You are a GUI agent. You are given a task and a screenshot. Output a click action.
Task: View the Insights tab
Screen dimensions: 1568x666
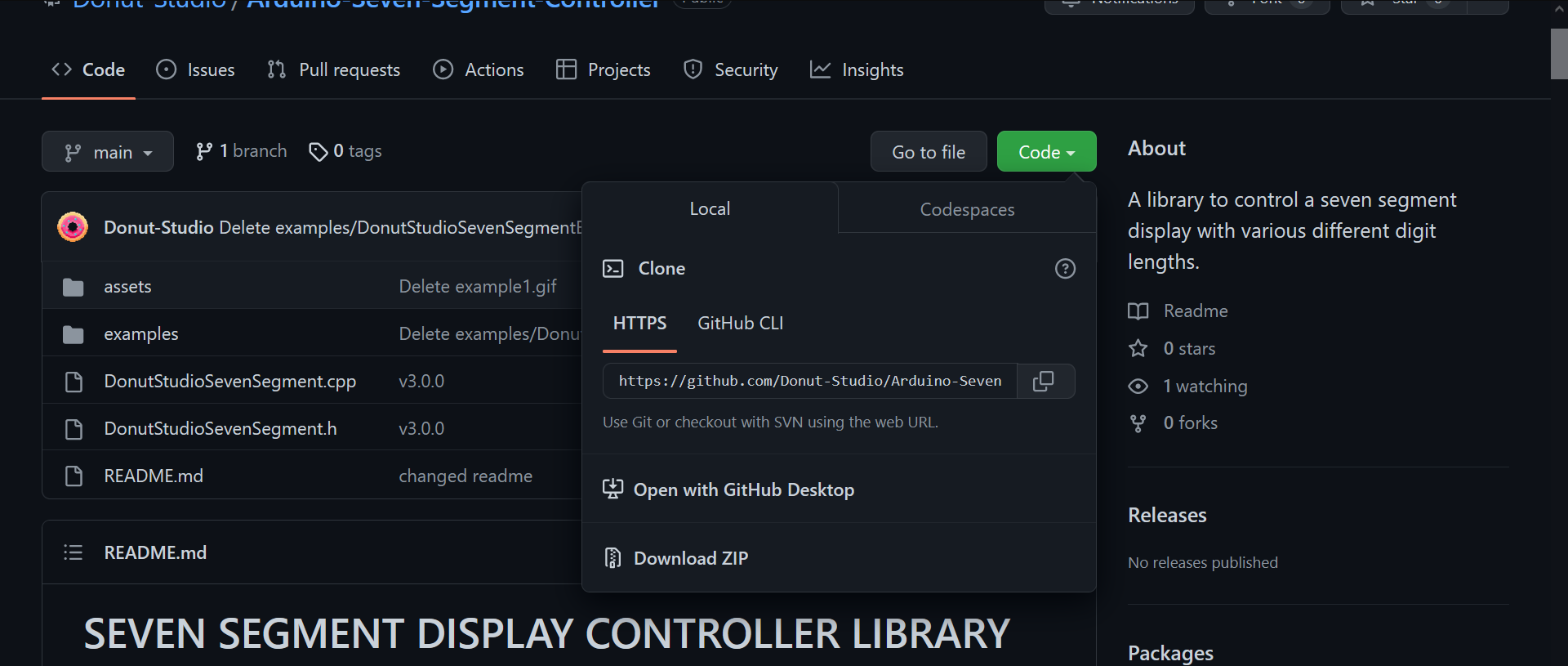(857, 70)
